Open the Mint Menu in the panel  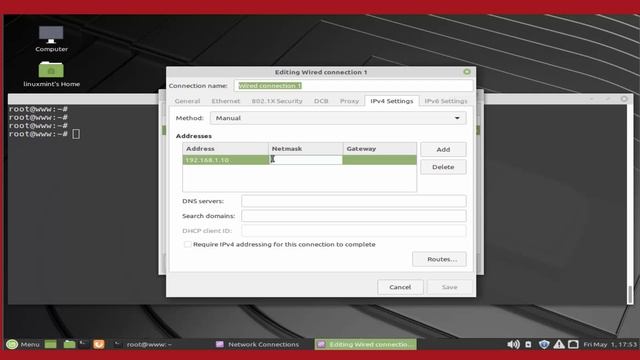click(x=23, y=344)
